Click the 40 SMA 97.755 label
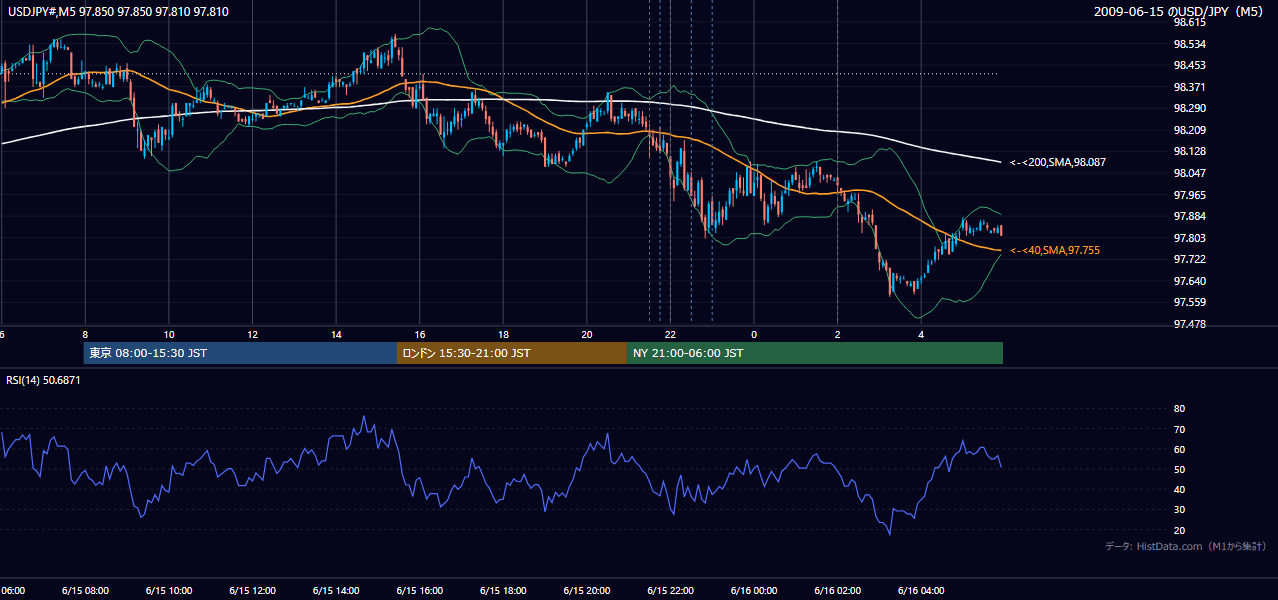Viewport: 1278px width, 600px height. click(x=1055, y=250)
